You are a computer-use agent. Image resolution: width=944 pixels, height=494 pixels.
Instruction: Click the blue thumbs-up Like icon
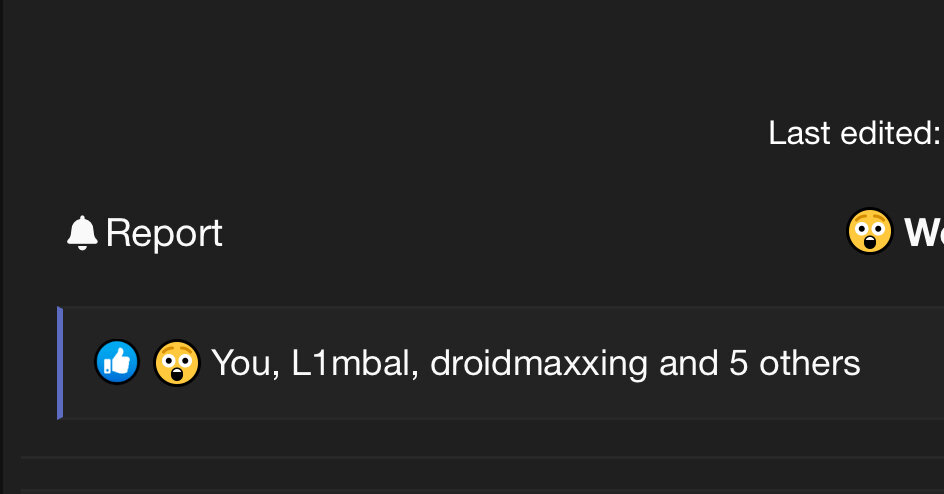(117, 362)
